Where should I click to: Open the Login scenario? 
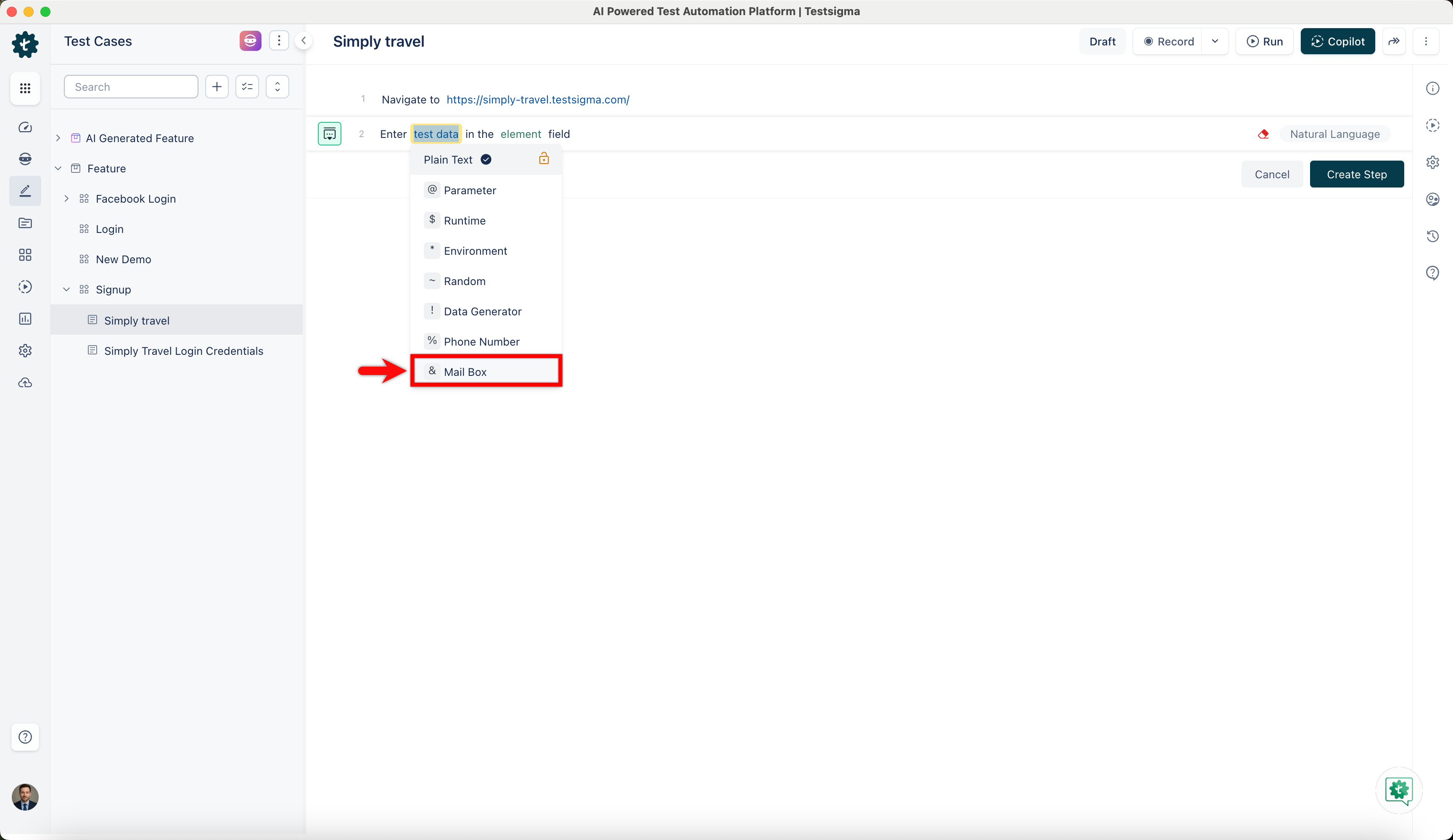[110, 229]
